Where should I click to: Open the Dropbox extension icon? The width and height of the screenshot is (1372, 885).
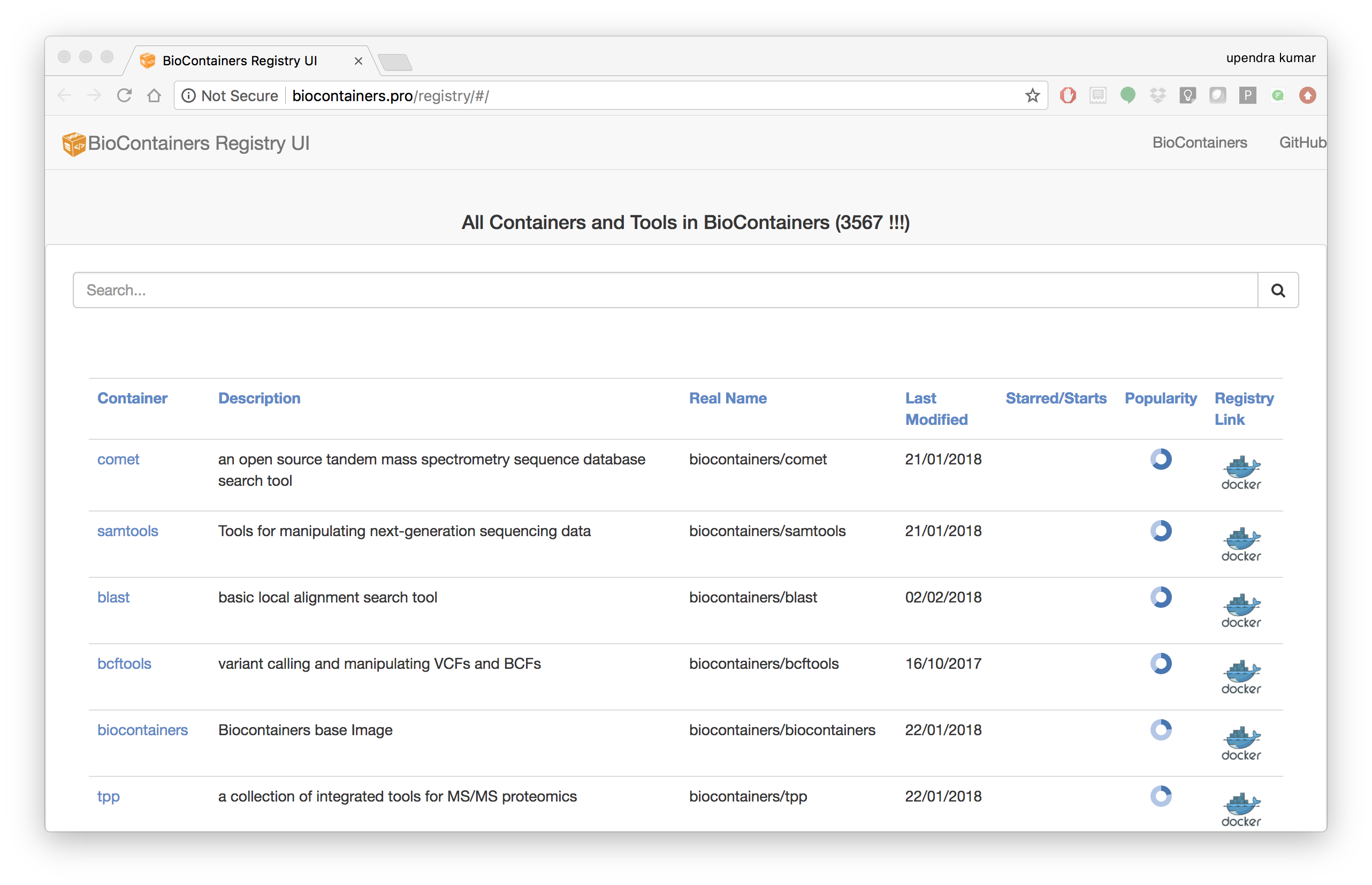pyautogui.click(x=1157, y=95)
